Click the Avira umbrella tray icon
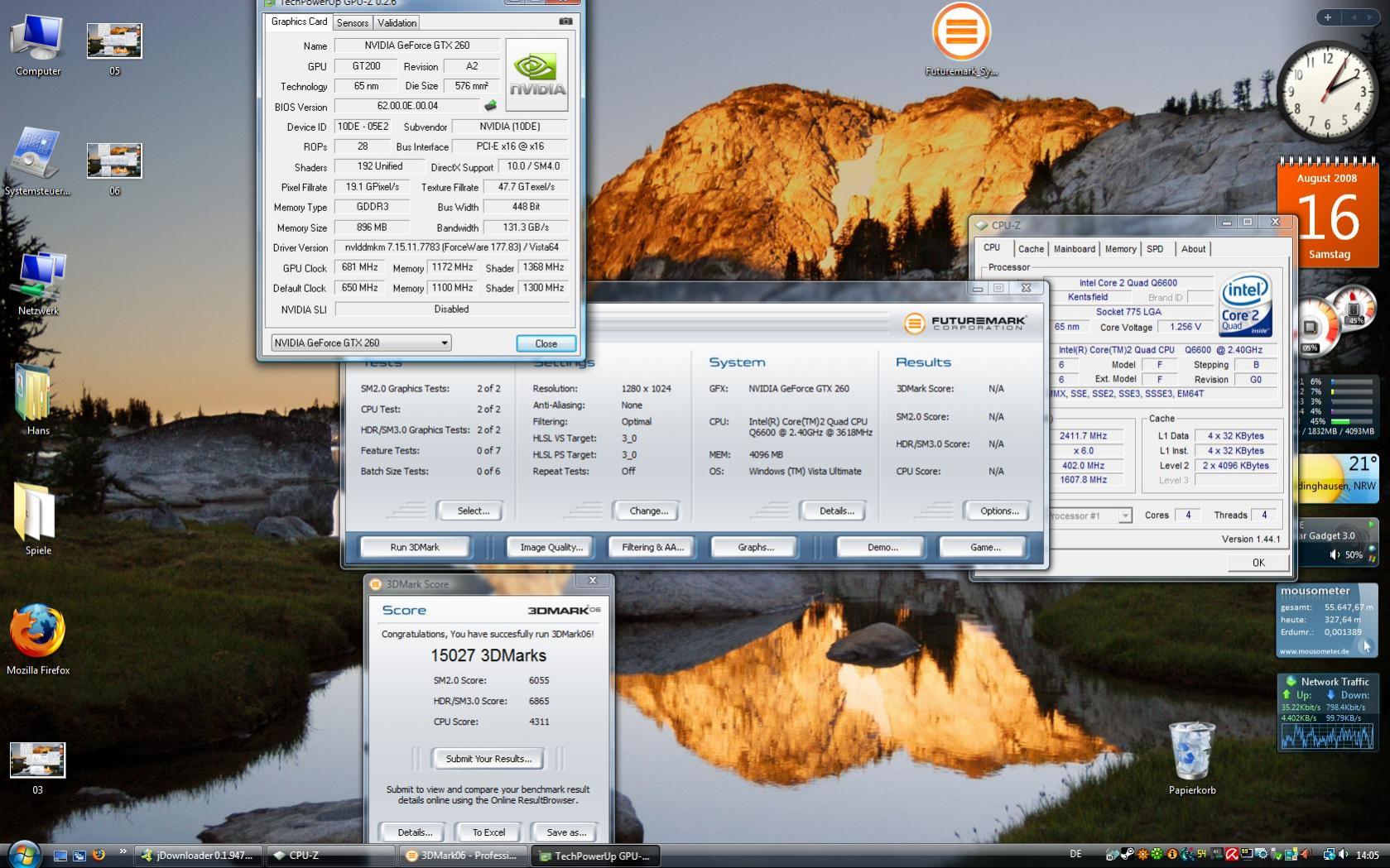 coord(1232,855)
